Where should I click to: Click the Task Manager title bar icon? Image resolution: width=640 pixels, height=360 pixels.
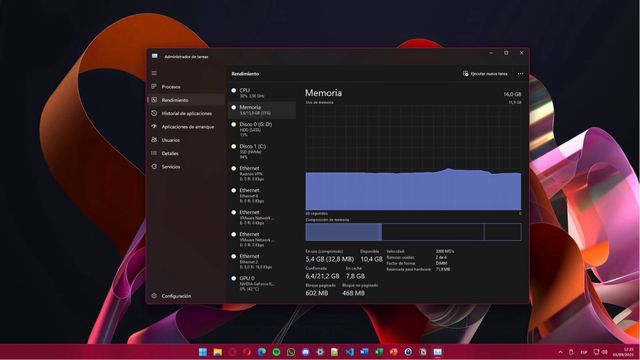point(155,56)
